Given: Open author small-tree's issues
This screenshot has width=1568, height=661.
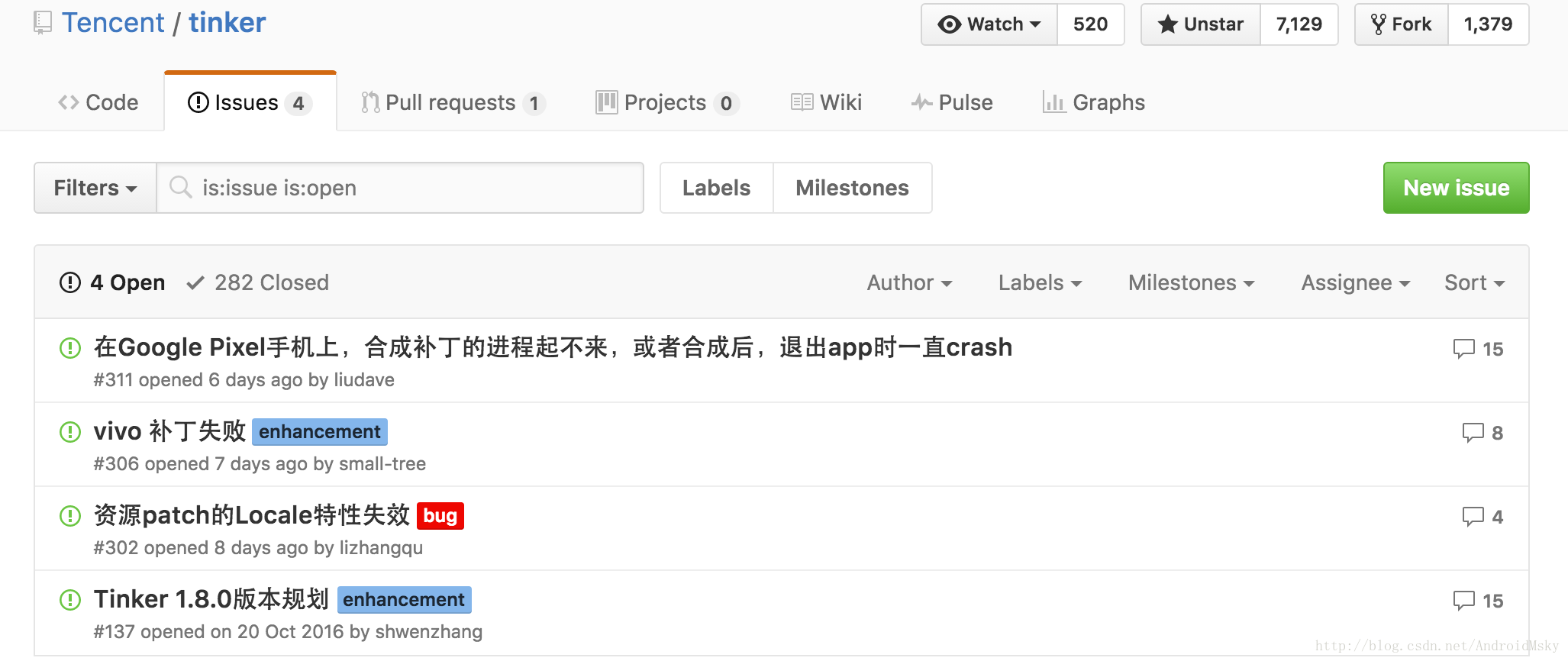Looking at the screenshot, I should coord(382,464).
